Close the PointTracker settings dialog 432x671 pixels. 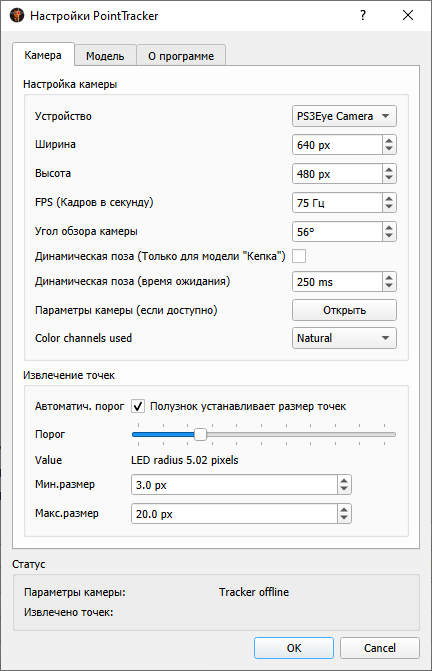point(408,15)
